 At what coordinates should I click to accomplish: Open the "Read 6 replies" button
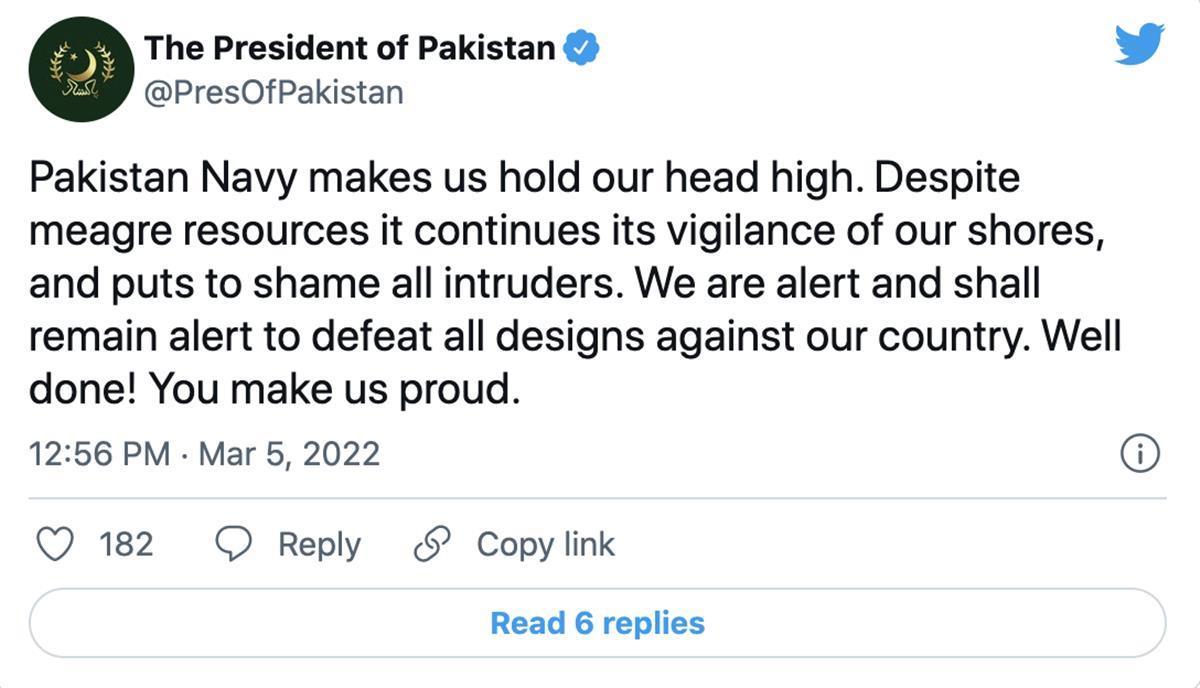coord(597,623)
